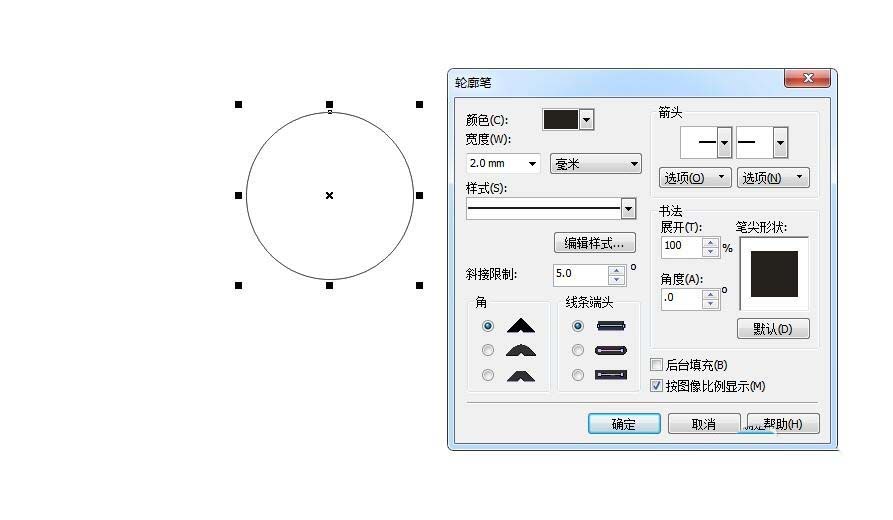Open the end arrowhead dropdown
This screenshot has height=520, width=893.
[780, 142]
